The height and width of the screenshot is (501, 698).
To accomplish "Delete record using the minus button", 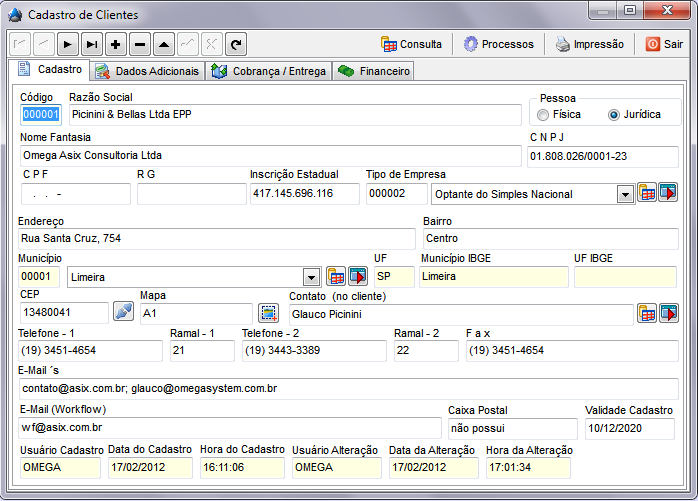I will (x=140, y=44).
